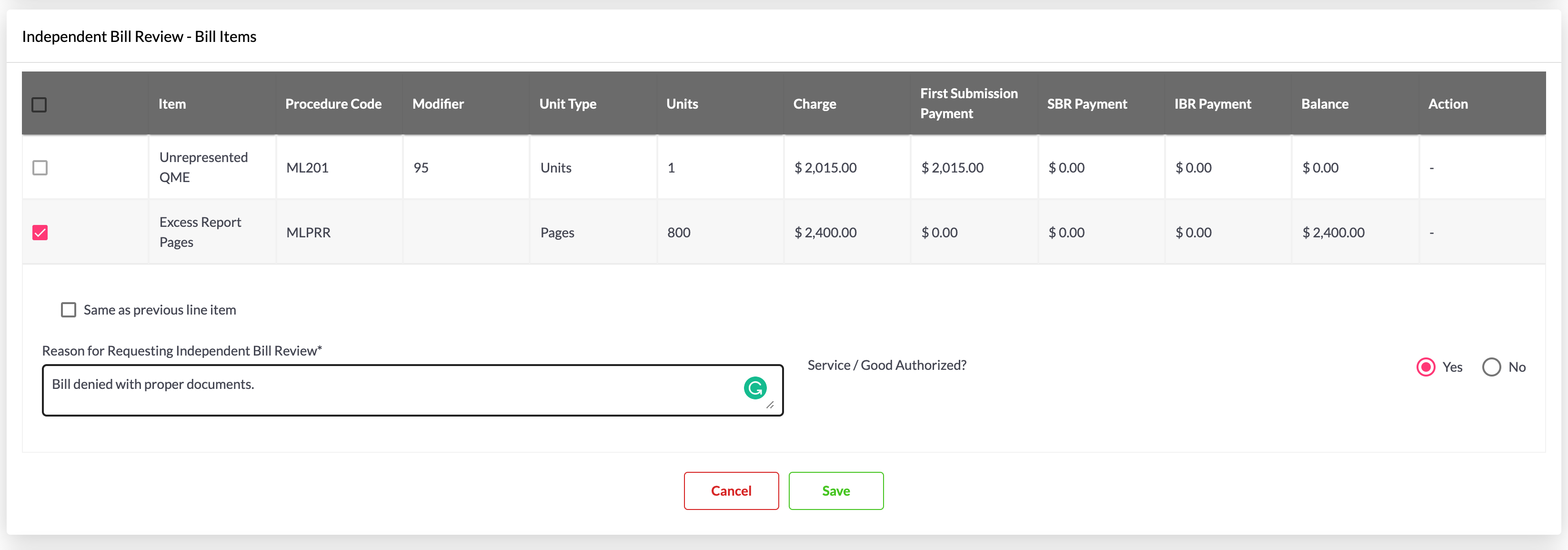Click the Action column header
The height and width of the screenshot is (550, 1568).
(x=1447, y=104)
